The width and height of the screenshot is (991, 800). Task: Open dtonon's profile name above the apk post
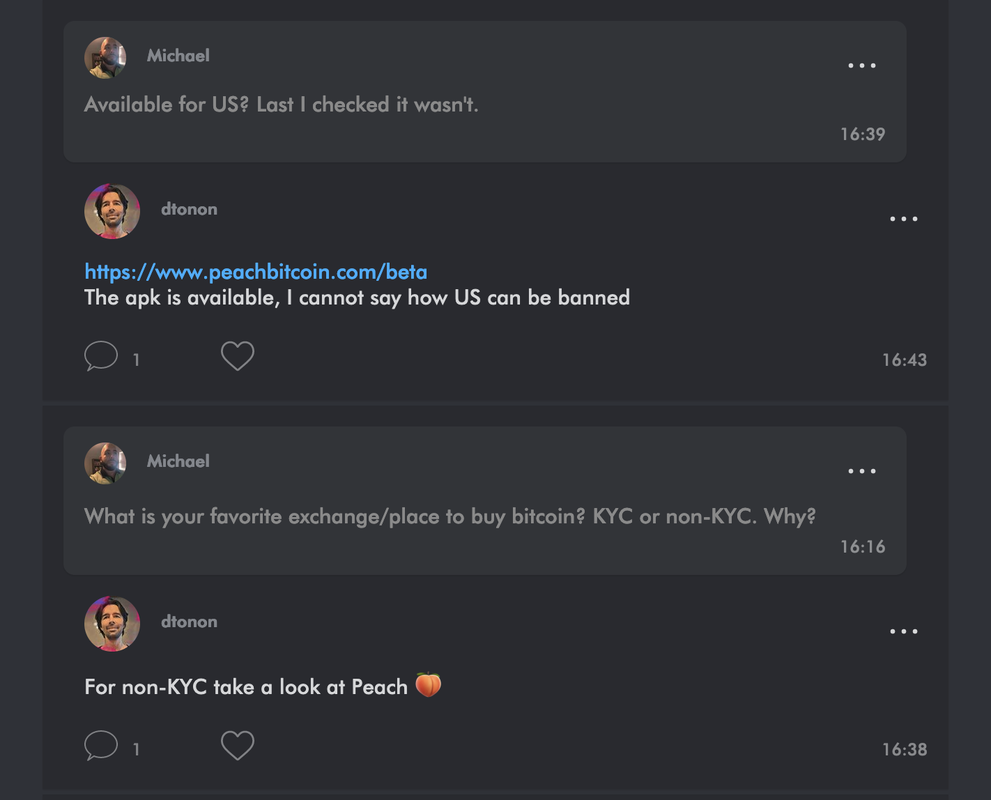pyautogui.click(x=189, y=209)
